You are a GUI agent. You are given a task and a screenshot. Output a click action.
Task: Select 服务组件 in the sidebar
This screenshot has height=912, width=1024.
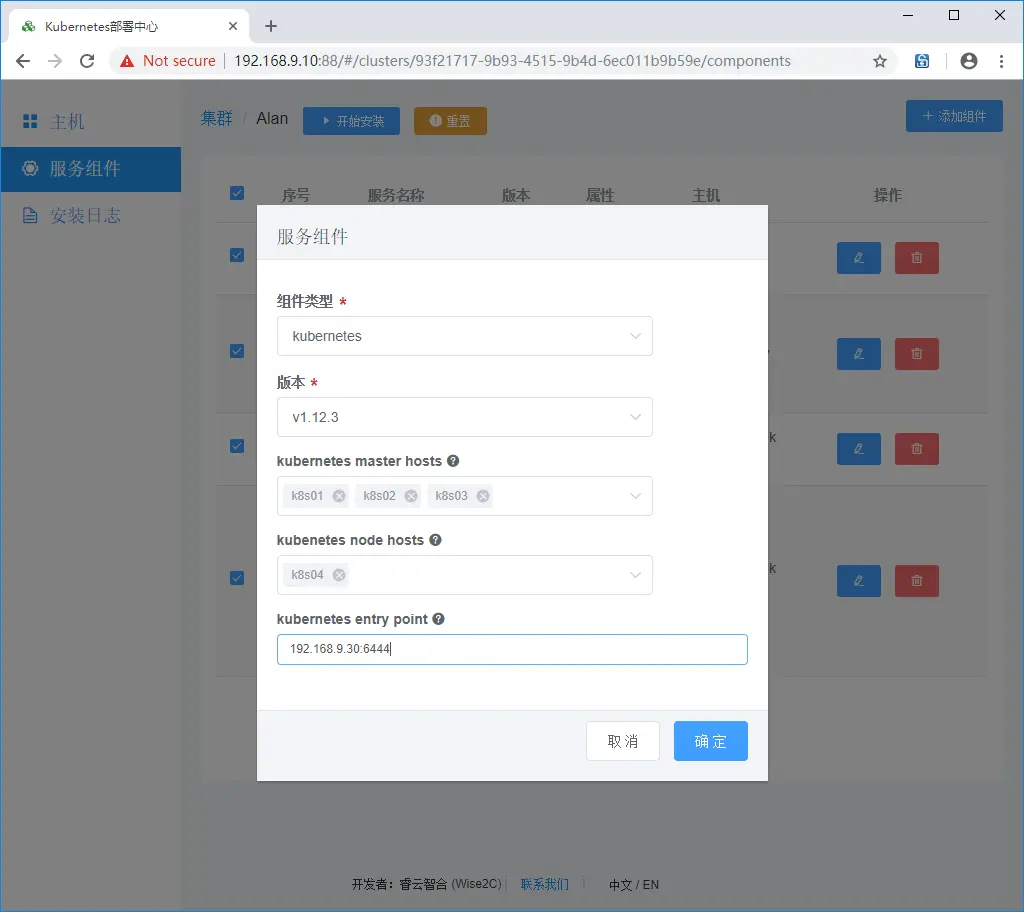click(x=91, y=169)
